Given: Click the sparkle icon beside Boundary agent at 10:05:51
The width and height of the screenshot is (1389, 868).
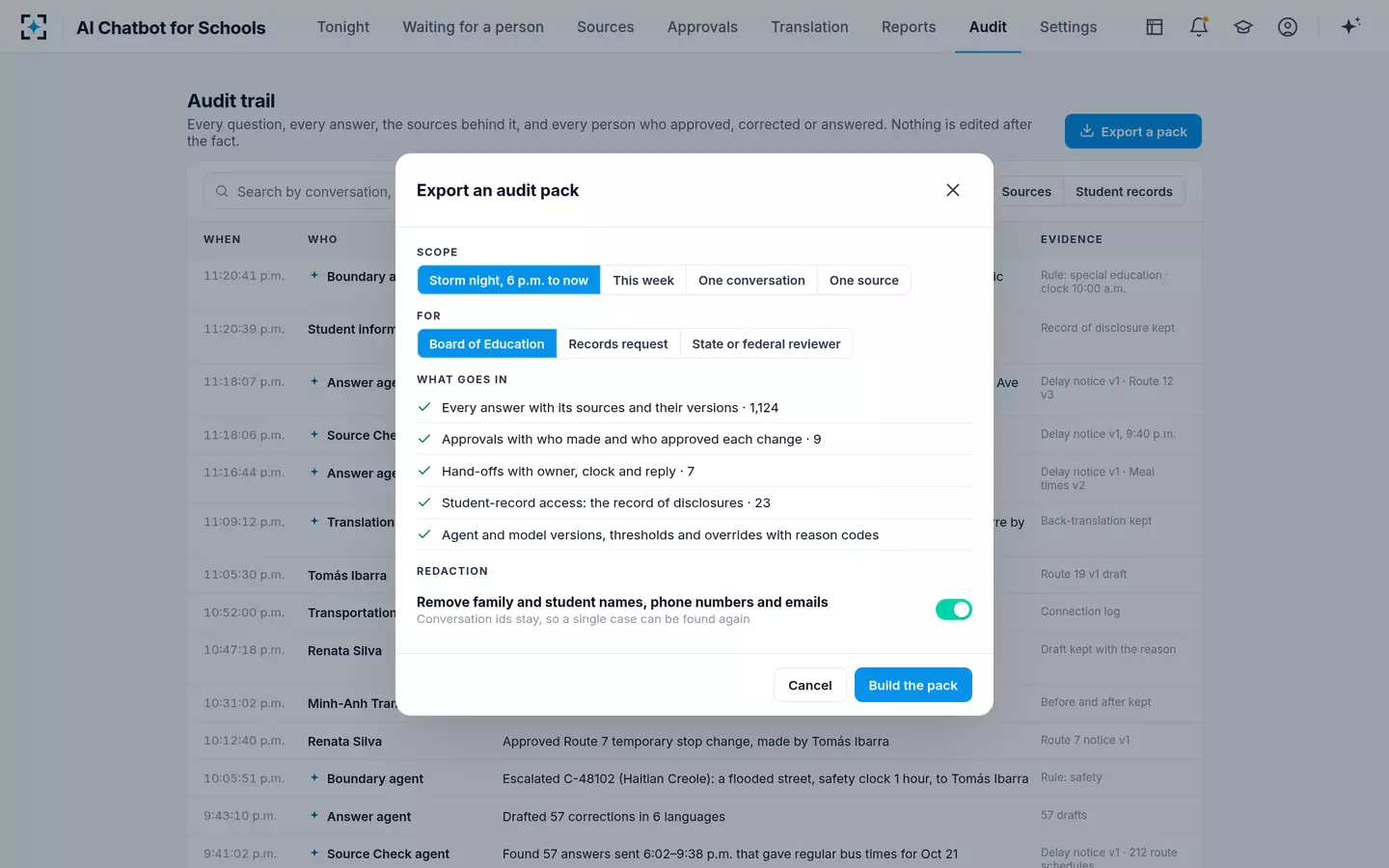Looking at the screenshot, I should point(314,777).
